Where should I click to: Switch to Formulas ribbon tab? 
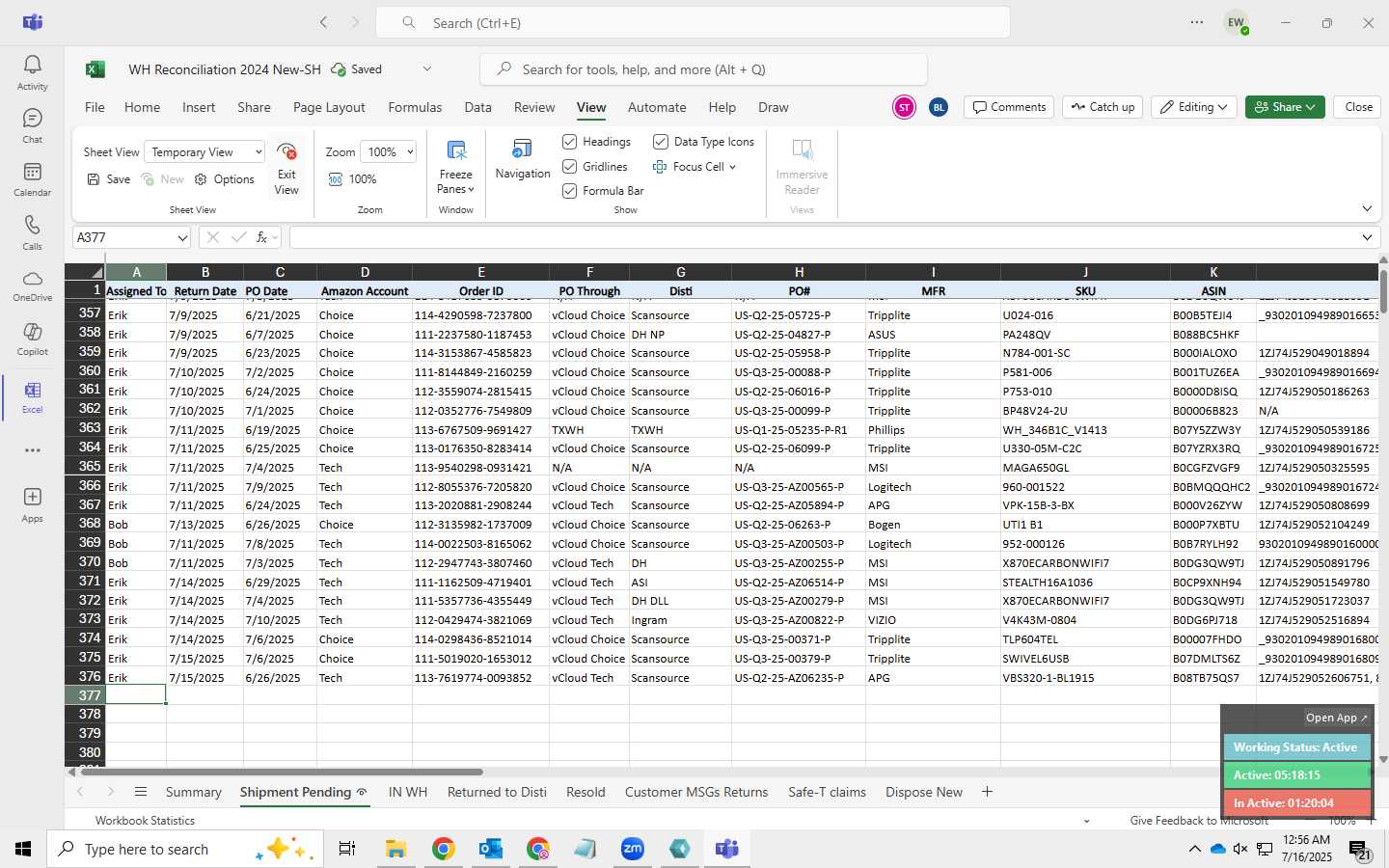[415, 107]
